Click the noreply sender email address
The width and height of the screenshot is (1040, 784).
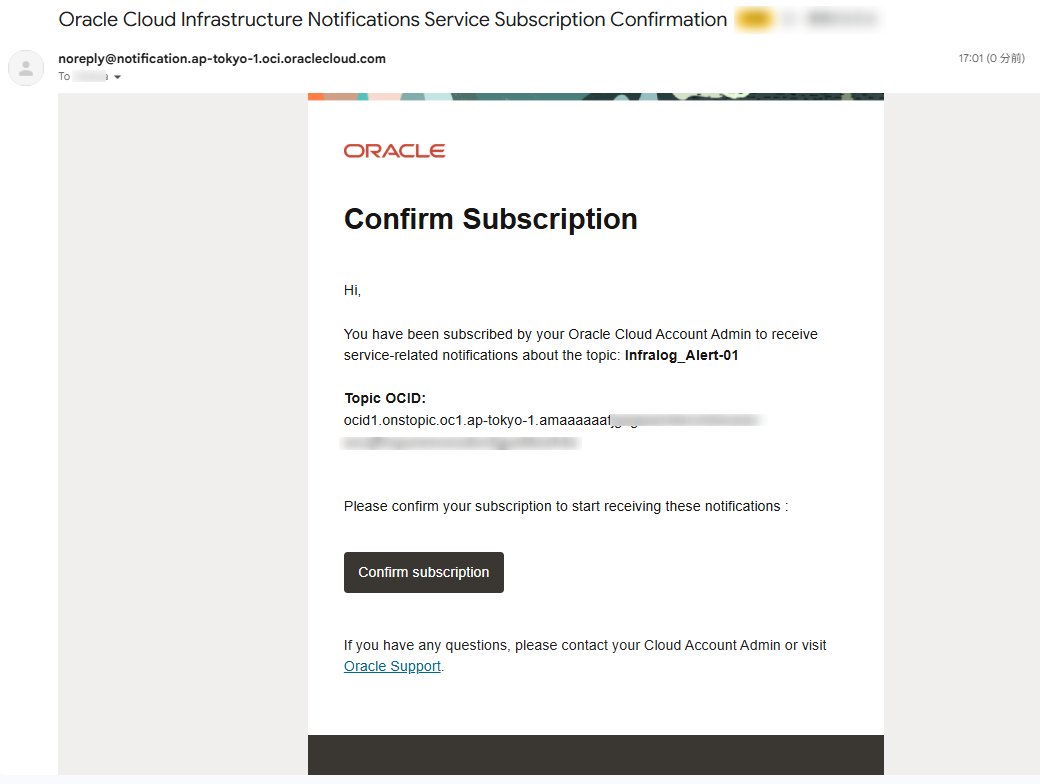(x=222, y=59)
